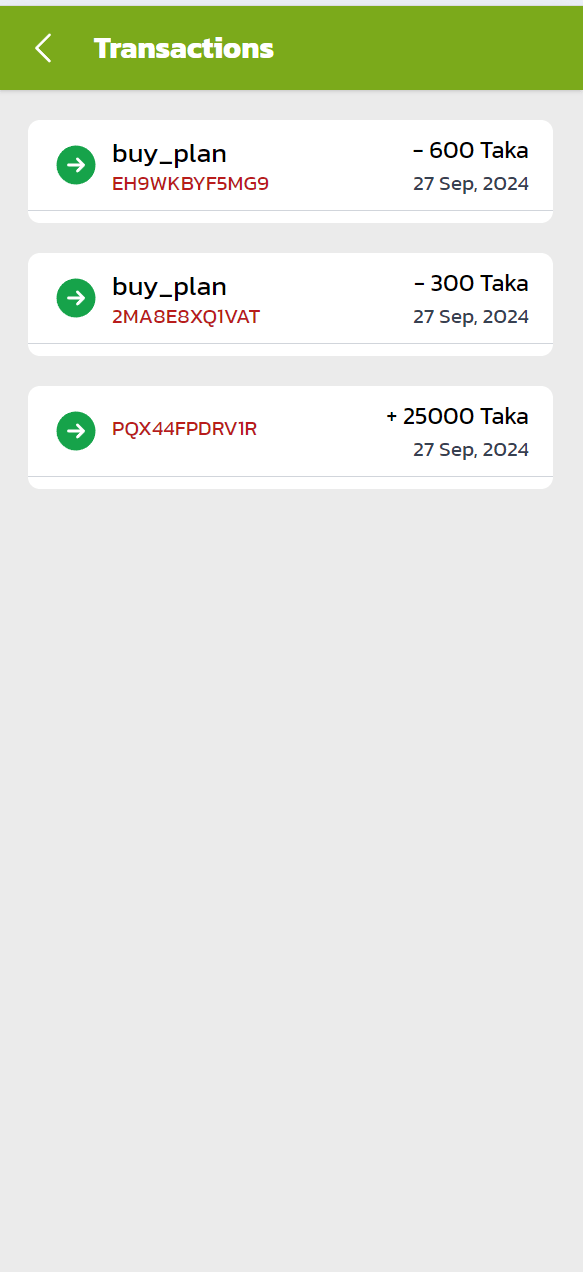Click the date under + 25000 Taka
Image resolution: width=583 pixels, height=1272 pixels.
point(471,450)
